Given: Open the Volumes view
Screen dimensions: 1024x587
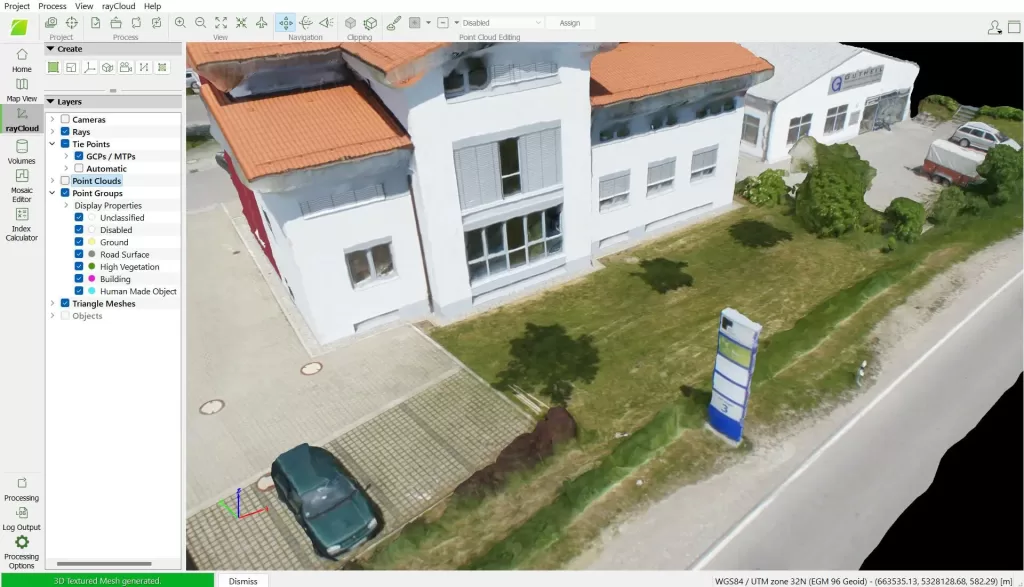Looking at the screenshot, I should point(22,151).
